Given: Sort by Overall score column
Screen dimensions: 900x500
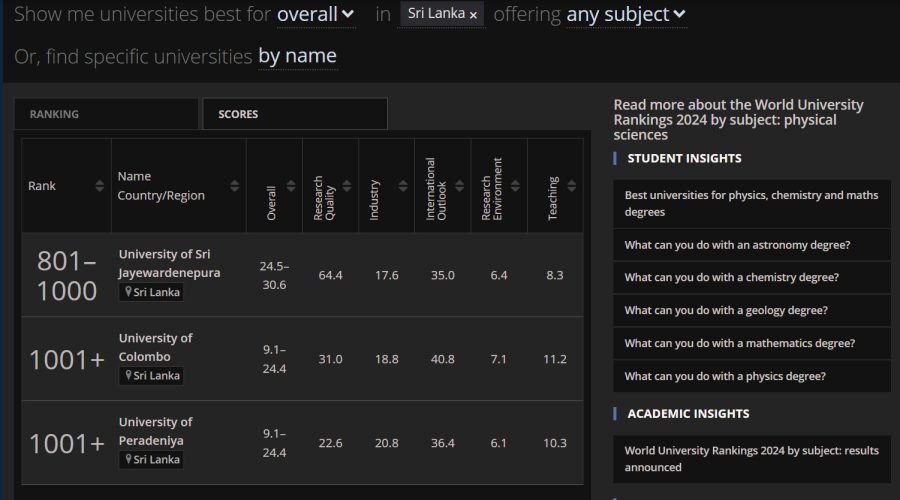Looking at the screenshot, I should tap(290, 186).
